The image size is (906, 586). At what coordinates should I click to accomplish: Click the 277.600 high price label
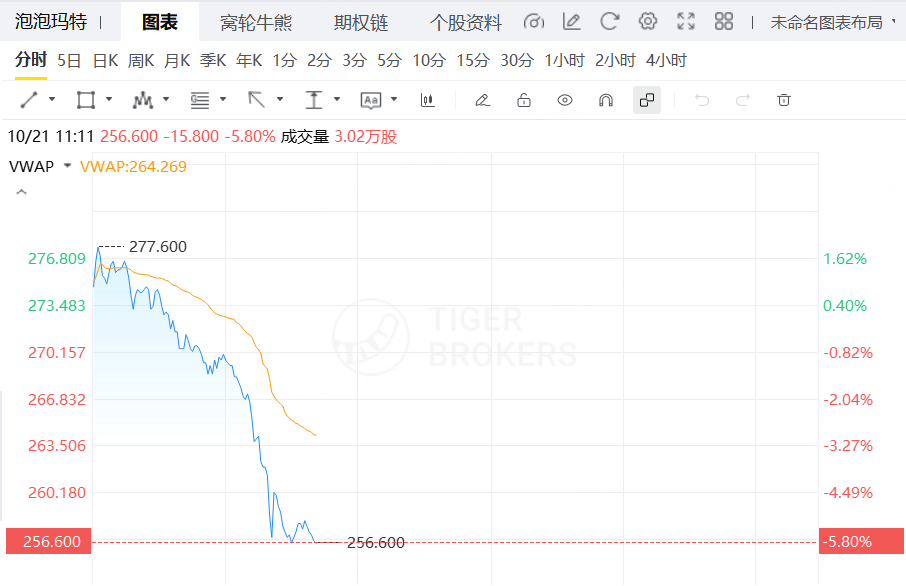tap(158, 247)
